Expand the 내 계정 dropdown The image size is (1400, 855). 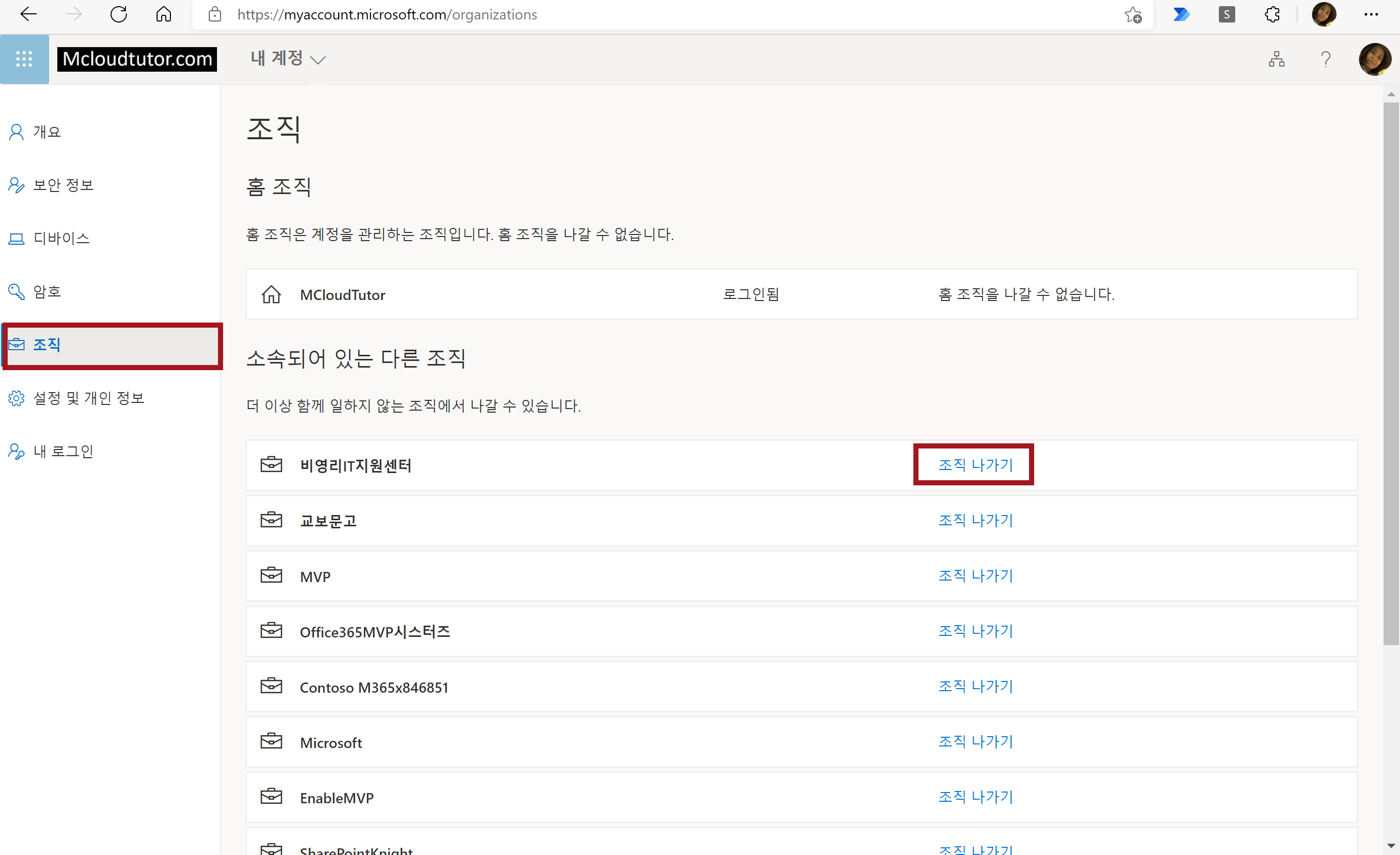[x=288, y=58]
